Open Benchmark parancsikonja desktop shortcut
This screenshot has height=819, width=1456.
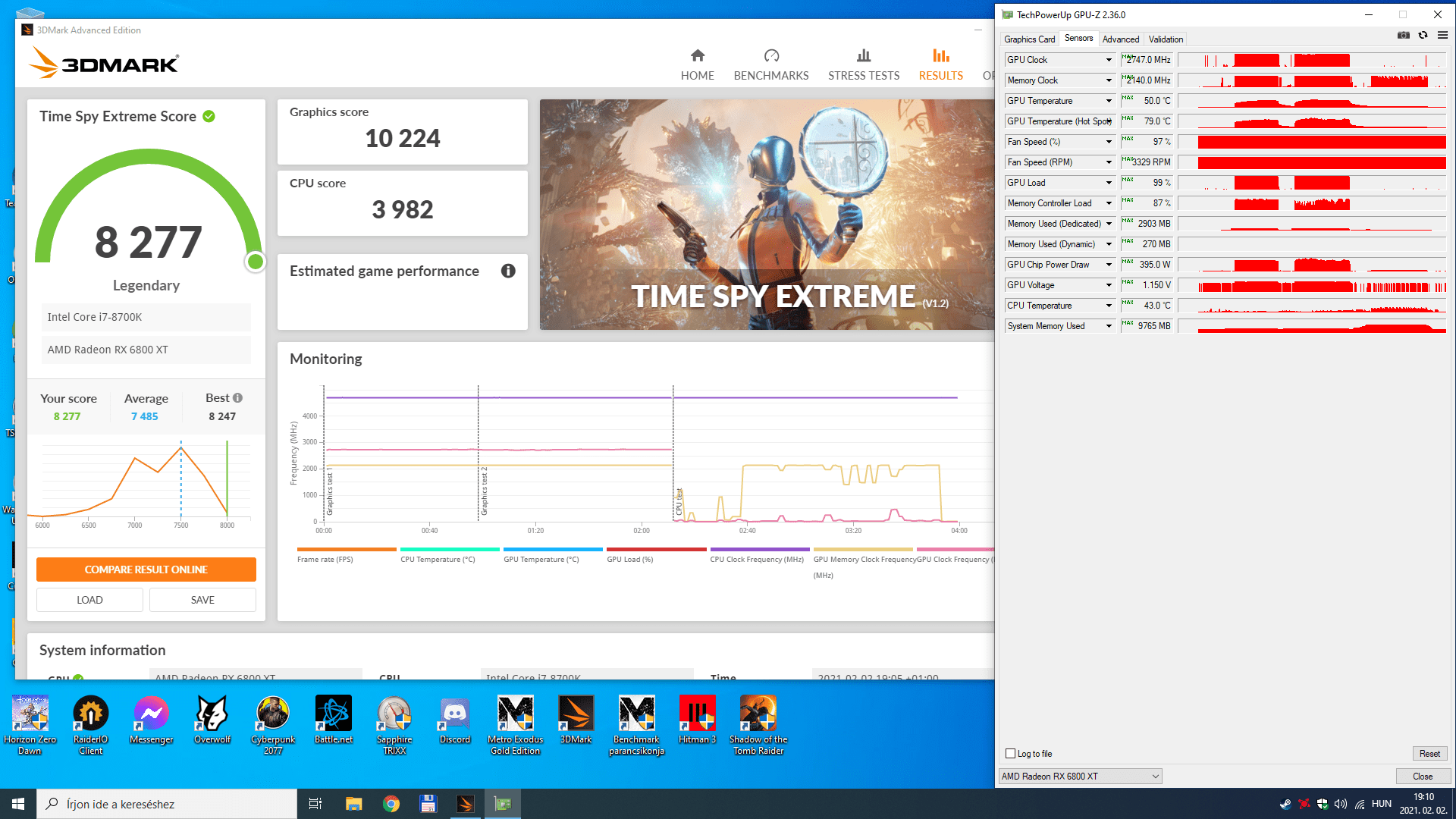click(637, 726)
